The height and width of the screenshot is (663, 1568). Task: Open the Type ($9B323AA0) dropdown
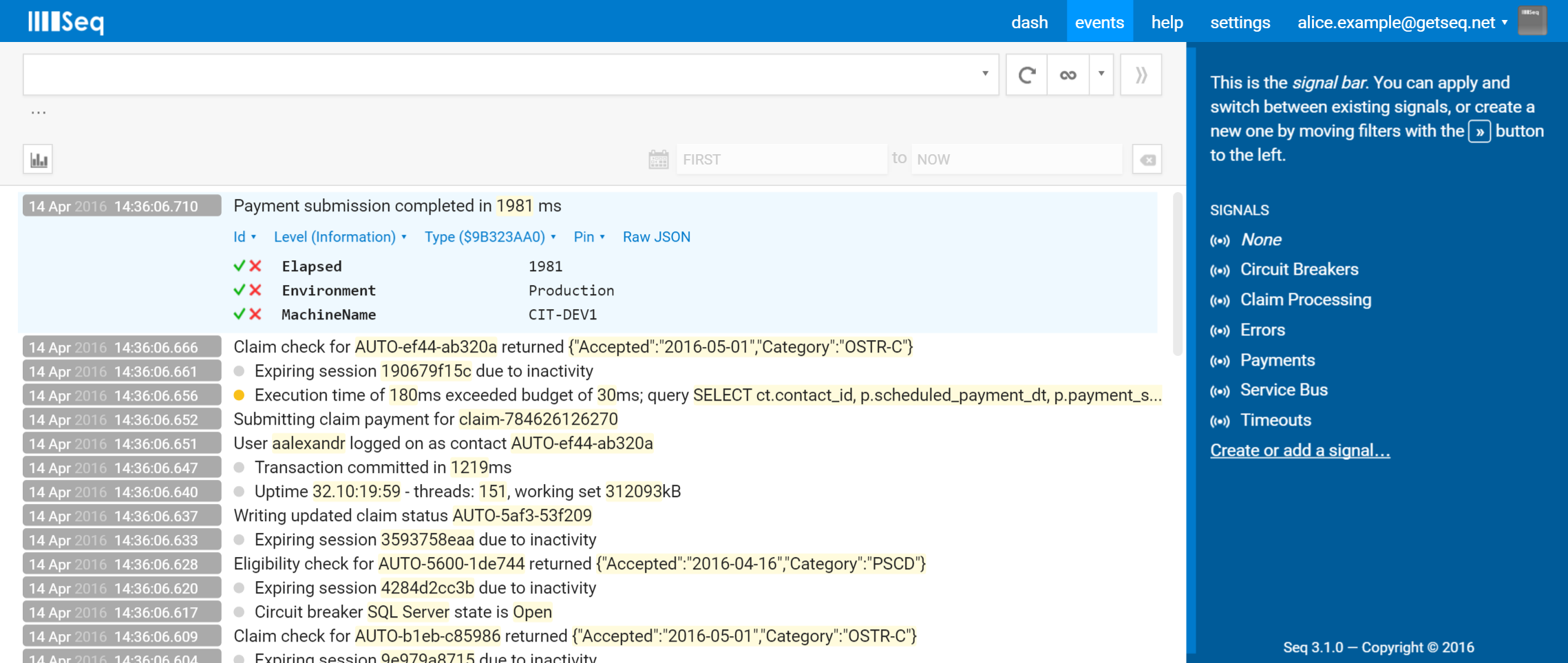(x=490, y=237)
